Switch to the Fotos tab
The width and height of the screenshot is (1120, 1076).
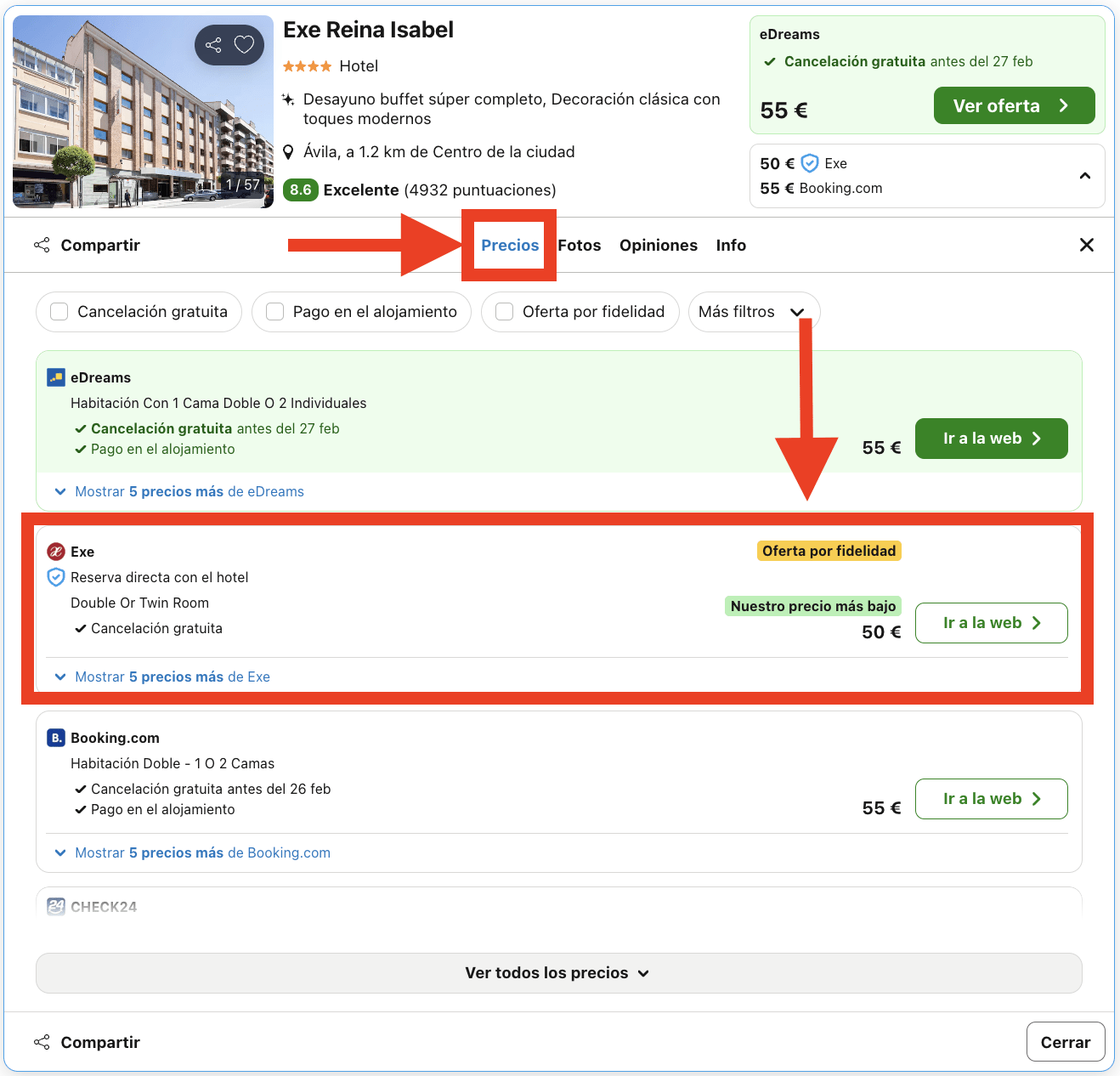point(579,245)
